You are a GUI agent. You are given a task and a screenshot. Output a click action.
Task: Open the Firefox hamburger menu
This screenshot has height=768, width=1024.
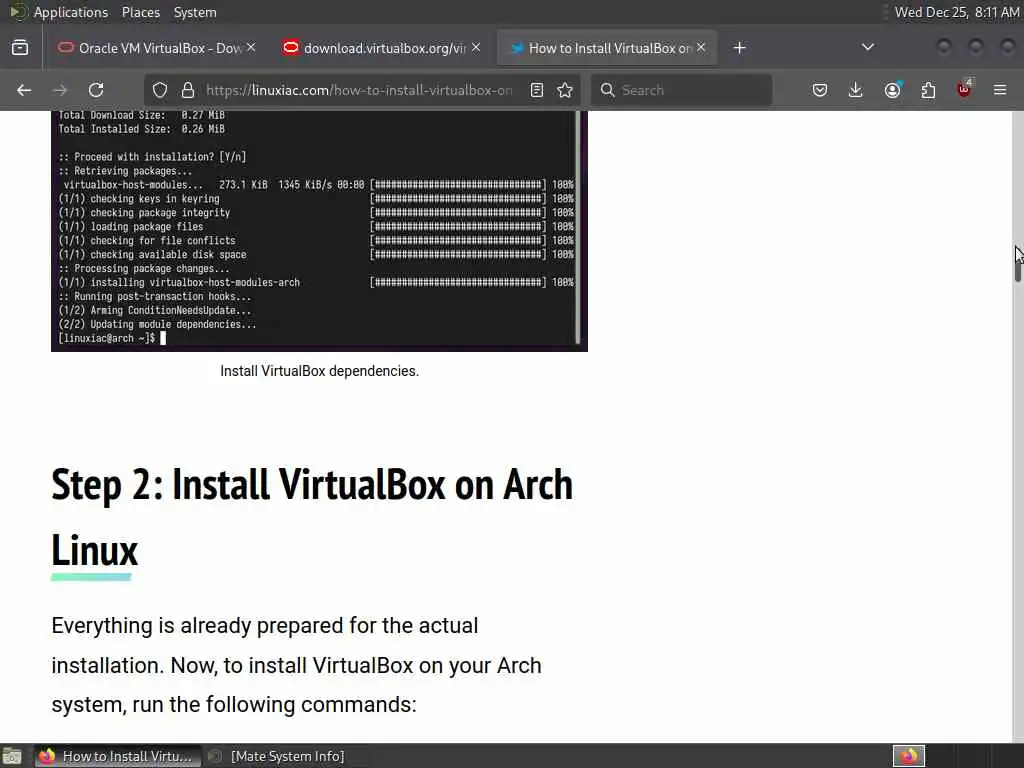[1000, 90]
